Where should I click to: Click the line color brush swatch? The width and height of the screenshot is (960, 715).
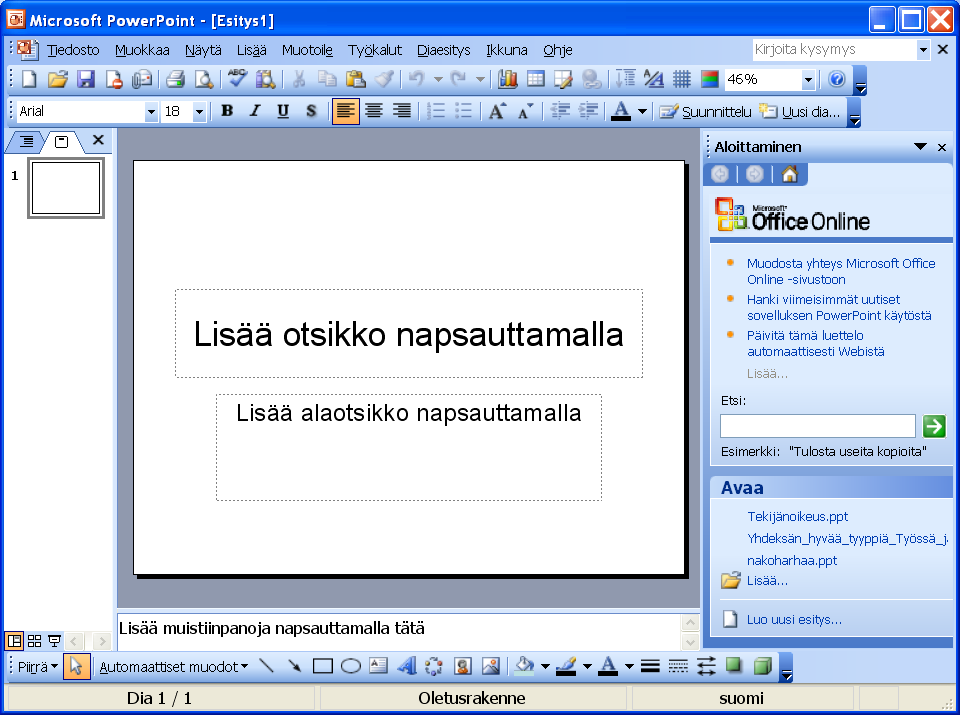[566, 666]
